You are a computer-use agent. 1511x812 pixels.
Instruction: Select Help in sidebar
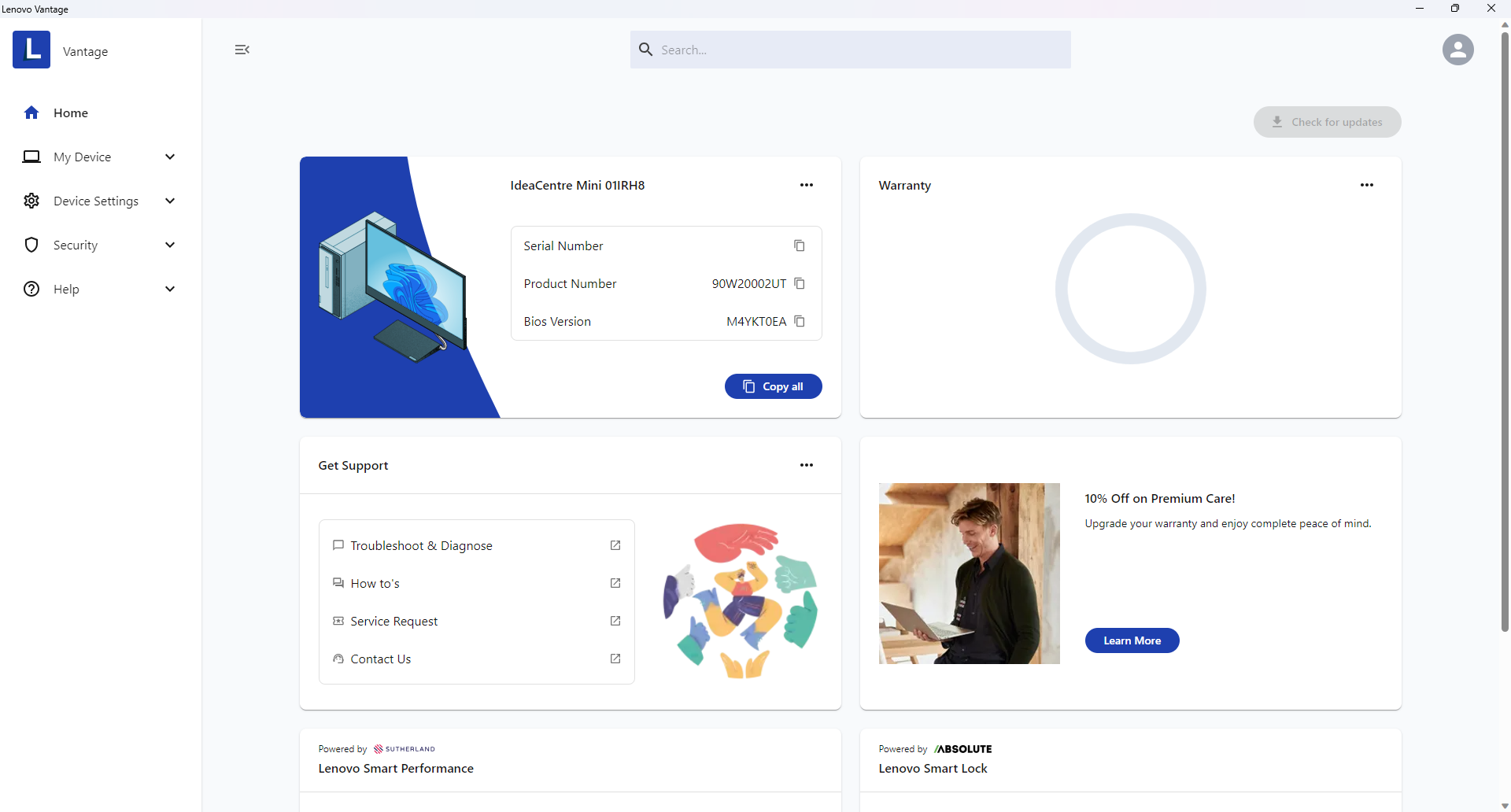101,289
